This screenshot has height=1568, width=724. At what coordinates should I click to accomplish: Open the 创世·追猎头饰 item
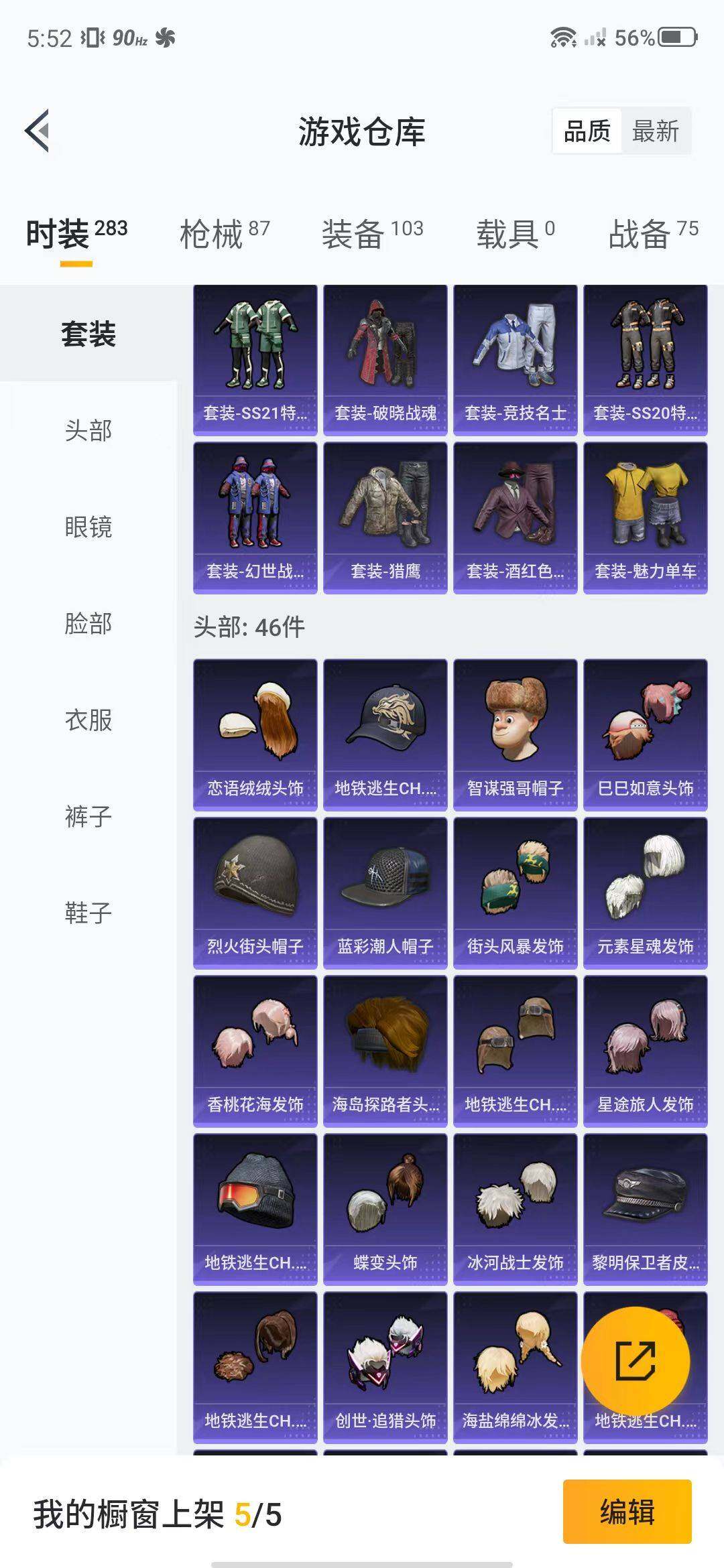[385, 1368]
